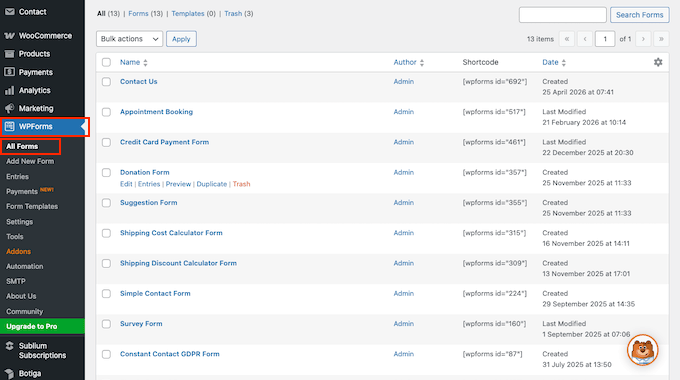
Task: Check the Survey Form checkbox
Action: click(106, 324)
